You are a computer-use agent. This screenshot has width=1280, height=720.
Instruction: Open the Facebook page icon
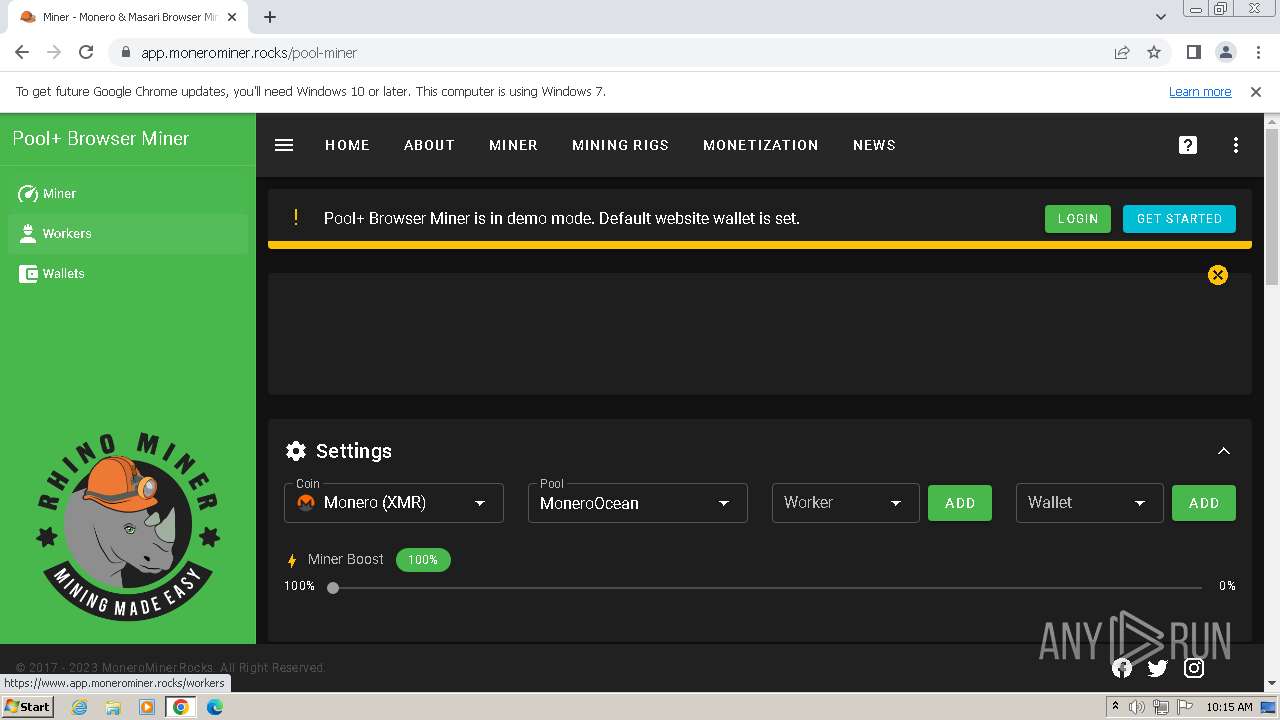point(1122,668)
